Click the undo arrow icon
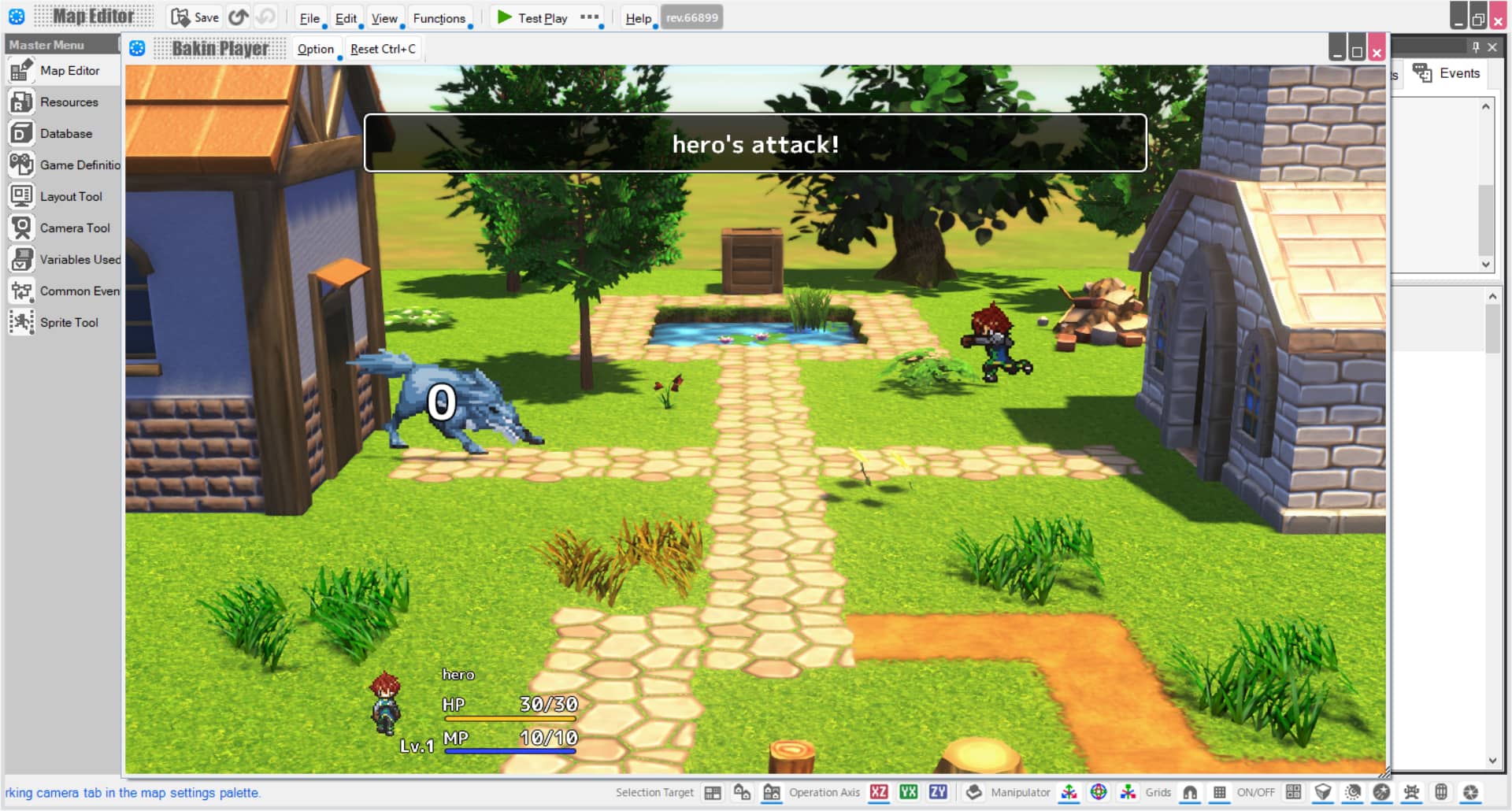This screenshot has width=1512, height=811. point(238,17)
